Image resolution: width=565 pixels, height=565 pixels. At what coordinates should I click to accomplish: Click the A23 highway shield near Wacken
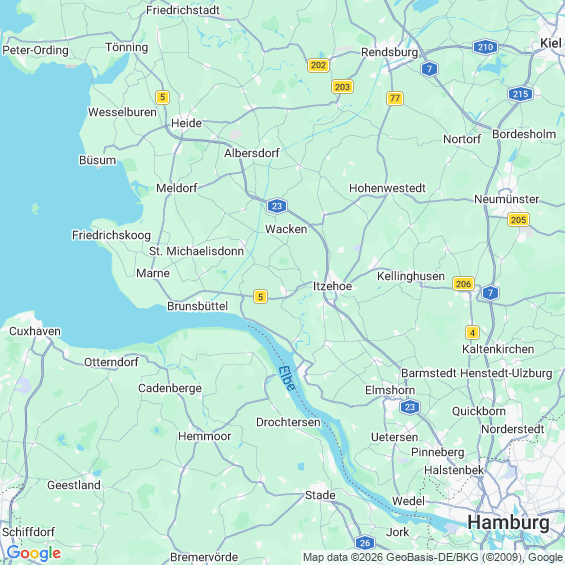(277, 206)
